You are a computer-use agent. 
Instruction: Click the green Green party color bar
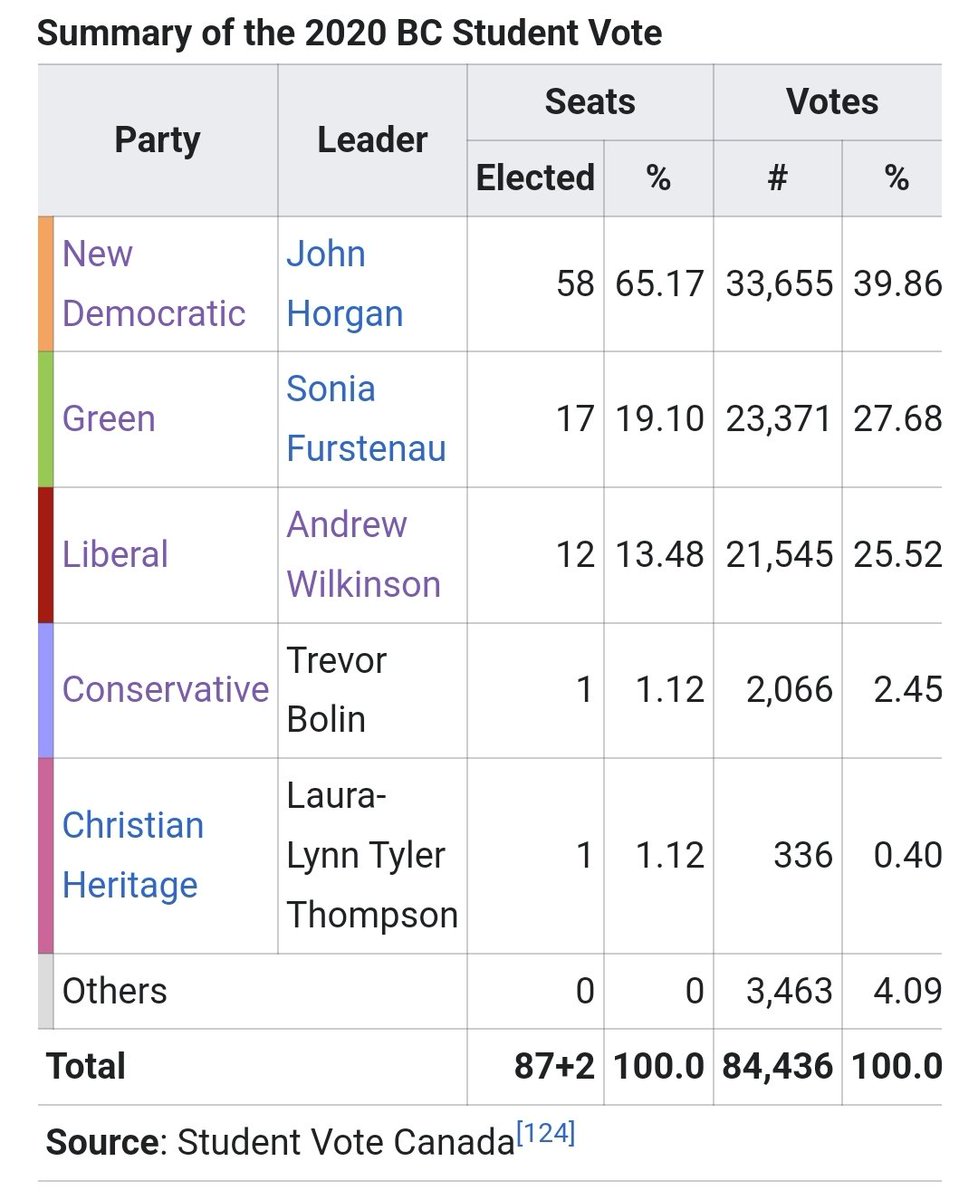tap(45, 418)
